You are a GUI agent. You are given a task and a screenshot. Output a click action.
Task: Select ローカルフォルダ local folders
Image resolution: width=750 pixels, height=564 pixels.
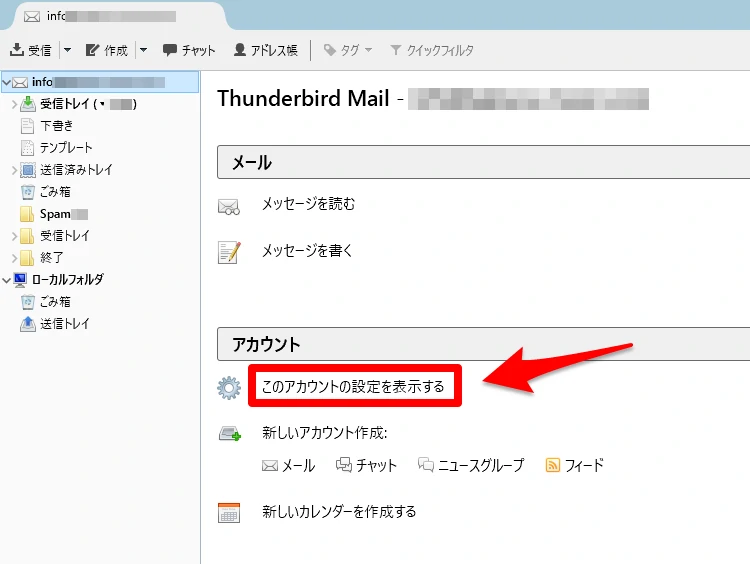[x=67, y=279]
